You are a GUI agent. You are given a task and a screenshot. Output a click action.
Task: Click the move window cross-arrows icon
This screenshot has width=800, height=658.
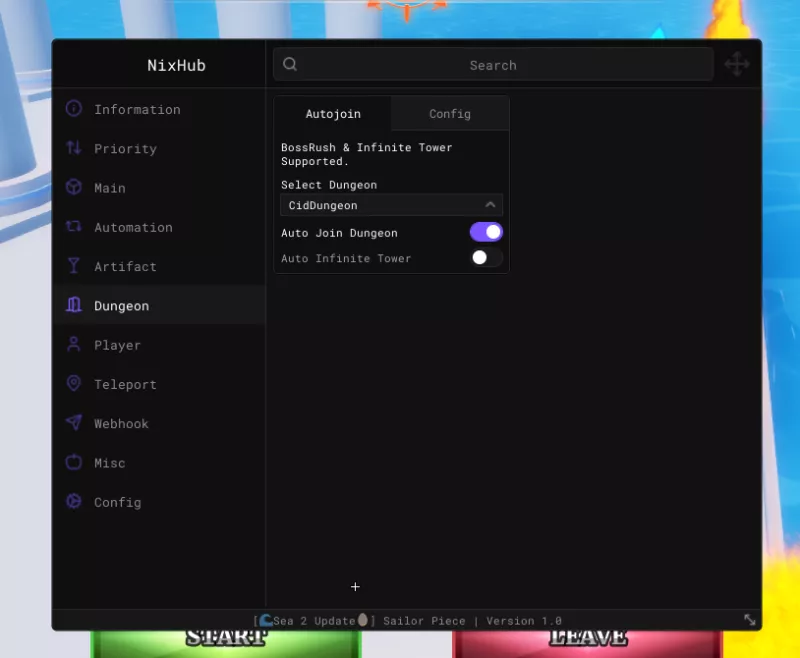tap(737, 64)
